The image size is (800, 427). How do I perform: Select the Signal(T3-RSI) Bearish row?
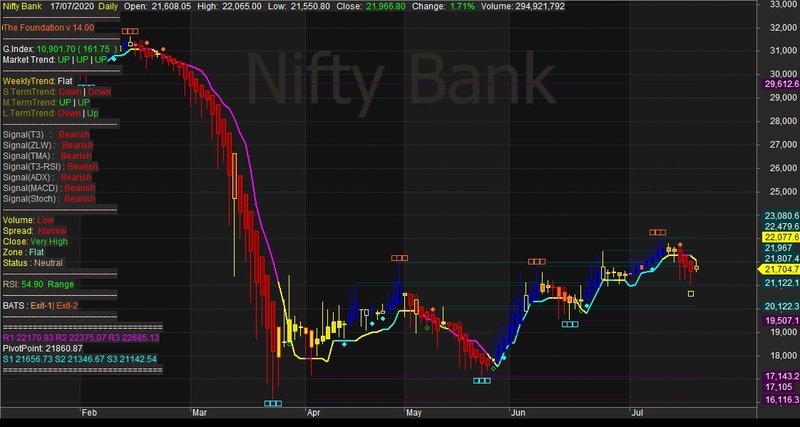point(51,167)
